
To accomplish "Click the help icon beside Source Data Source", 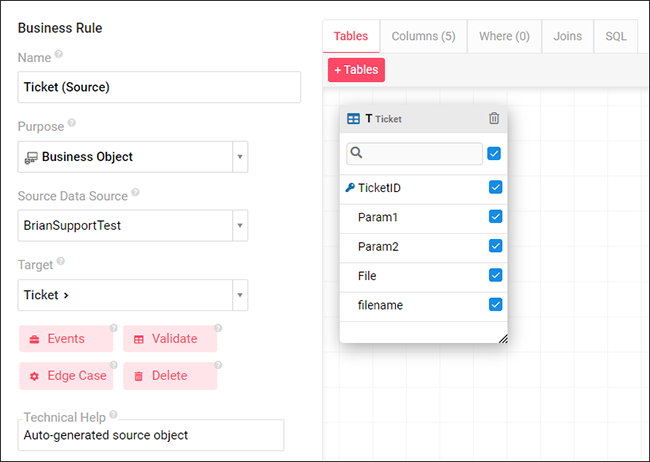I will 135,193.
